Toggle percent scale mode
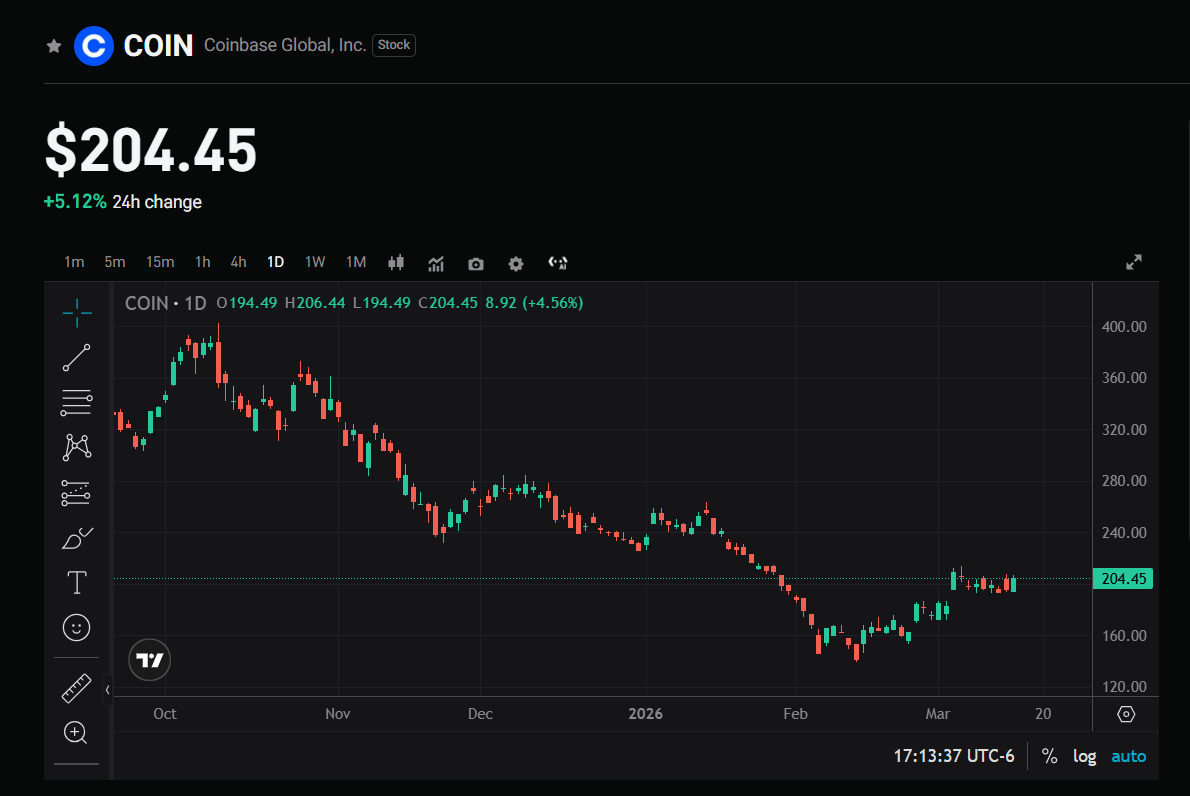1190x796 pixels. [1050, 756]
